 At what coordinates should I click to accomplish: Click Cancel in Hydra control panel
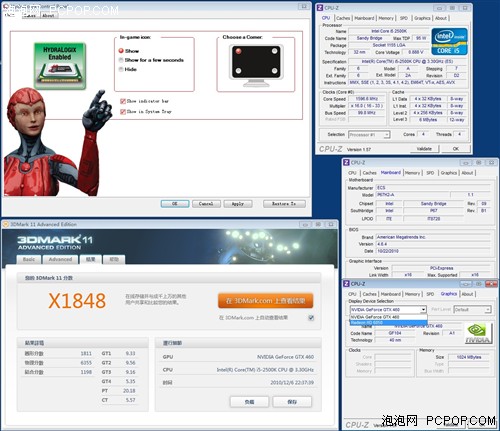[206, 204]
